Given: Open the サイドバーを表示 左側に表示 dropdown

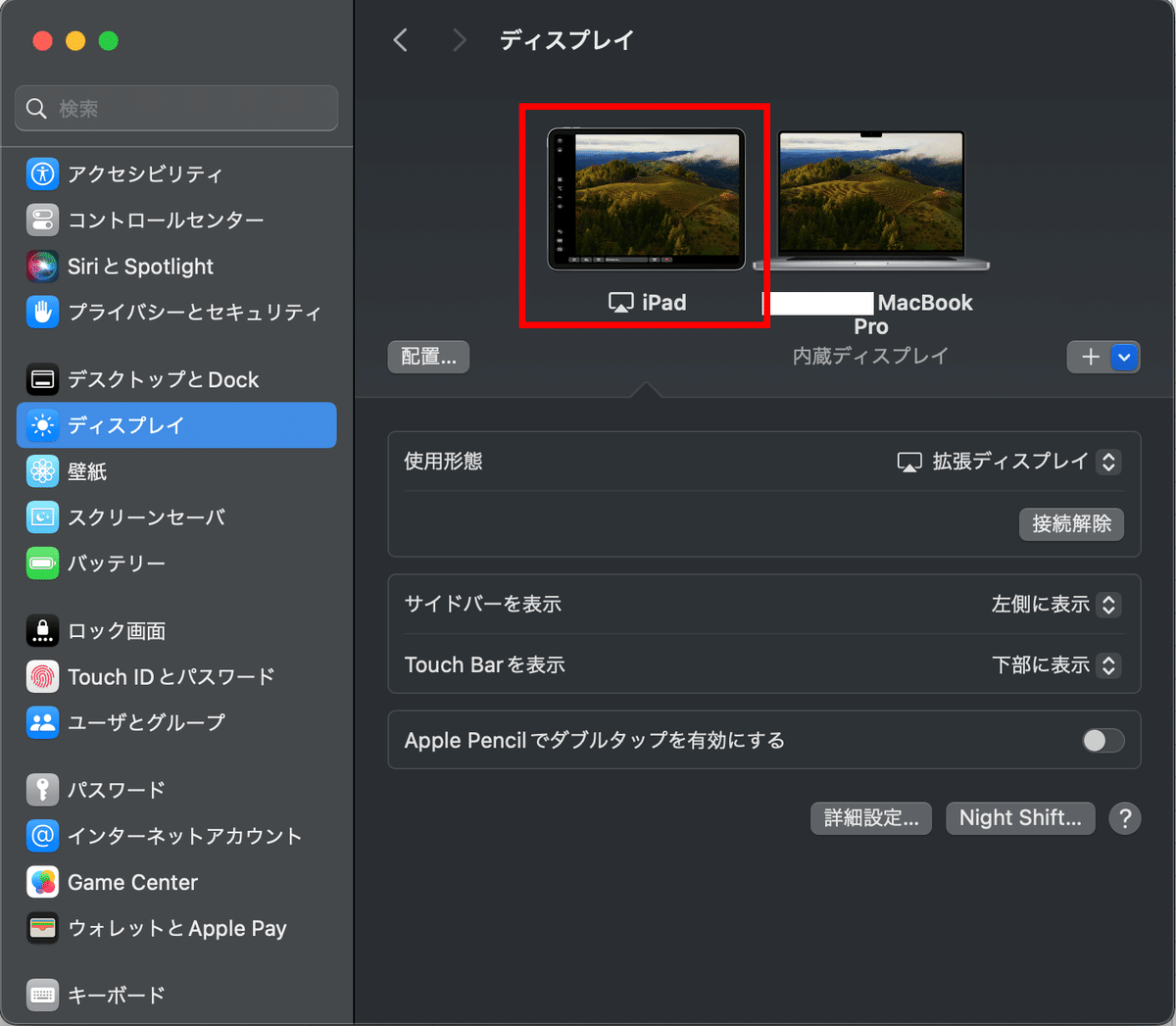Looking at the screenshot, I should coord(1055,605).
